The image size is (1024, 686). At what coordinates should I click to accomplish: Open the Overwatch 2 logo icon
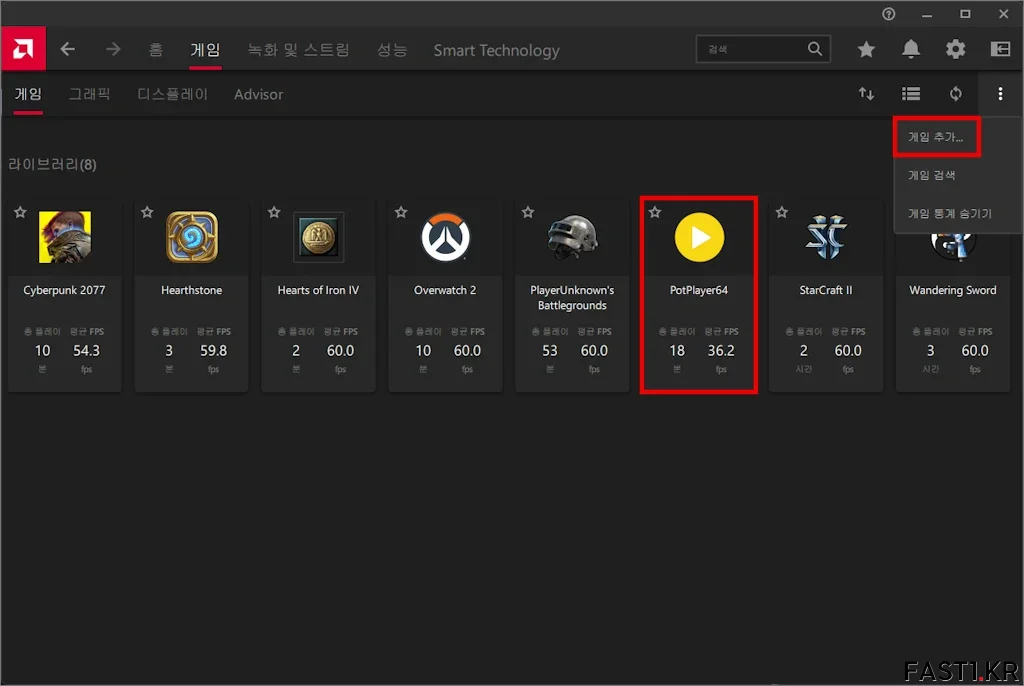[x=445, y=237]
